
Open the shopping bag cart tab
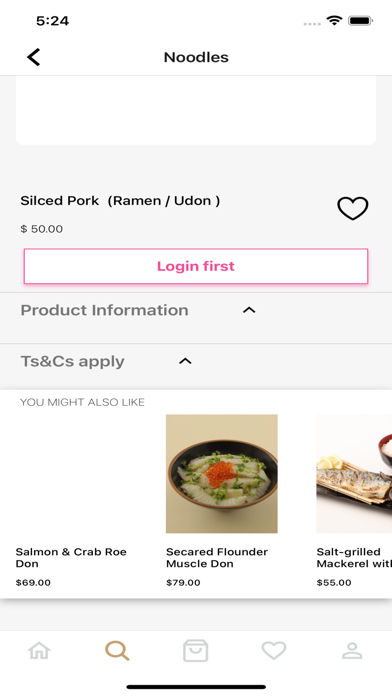coord(196,651)
